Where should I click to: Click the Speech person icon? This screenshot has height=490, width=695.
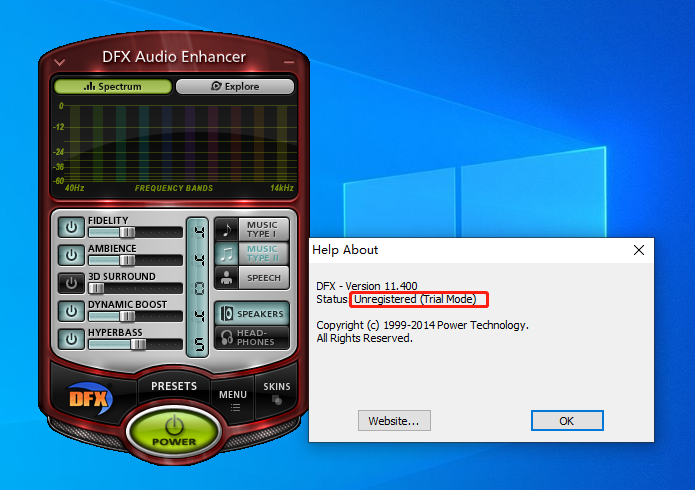(227, 278)
